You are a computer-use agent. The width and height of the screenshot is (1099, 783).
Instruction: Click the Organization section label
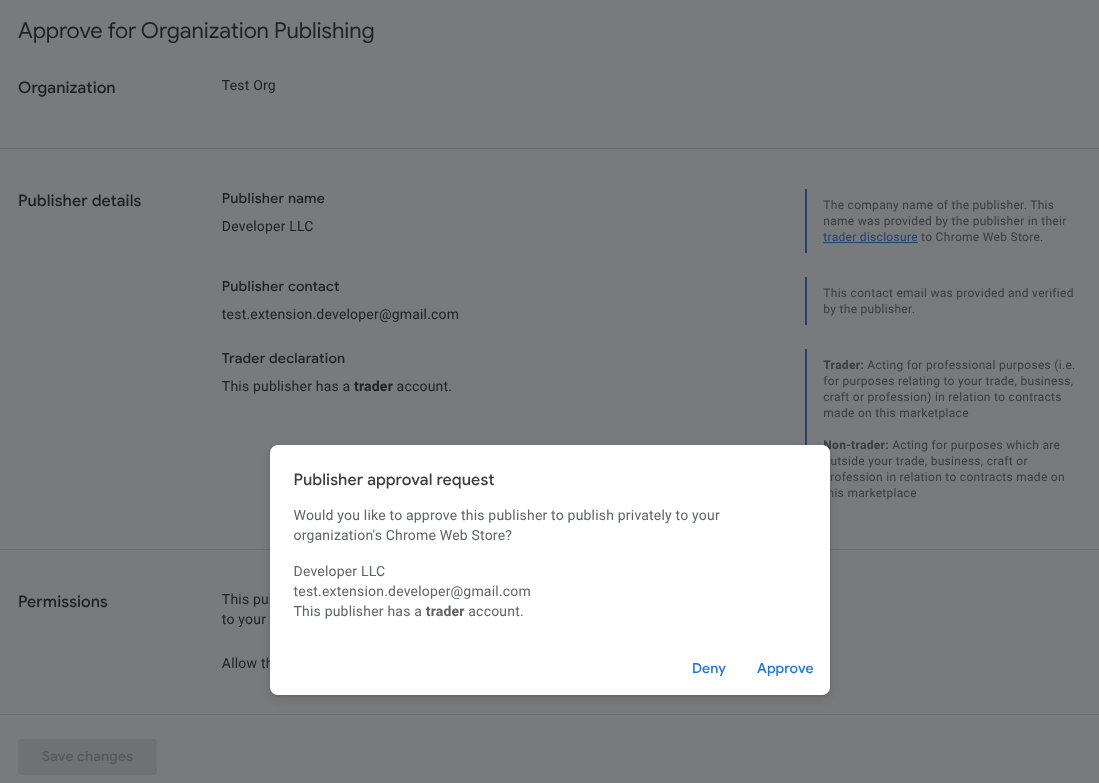click(66, 88)
